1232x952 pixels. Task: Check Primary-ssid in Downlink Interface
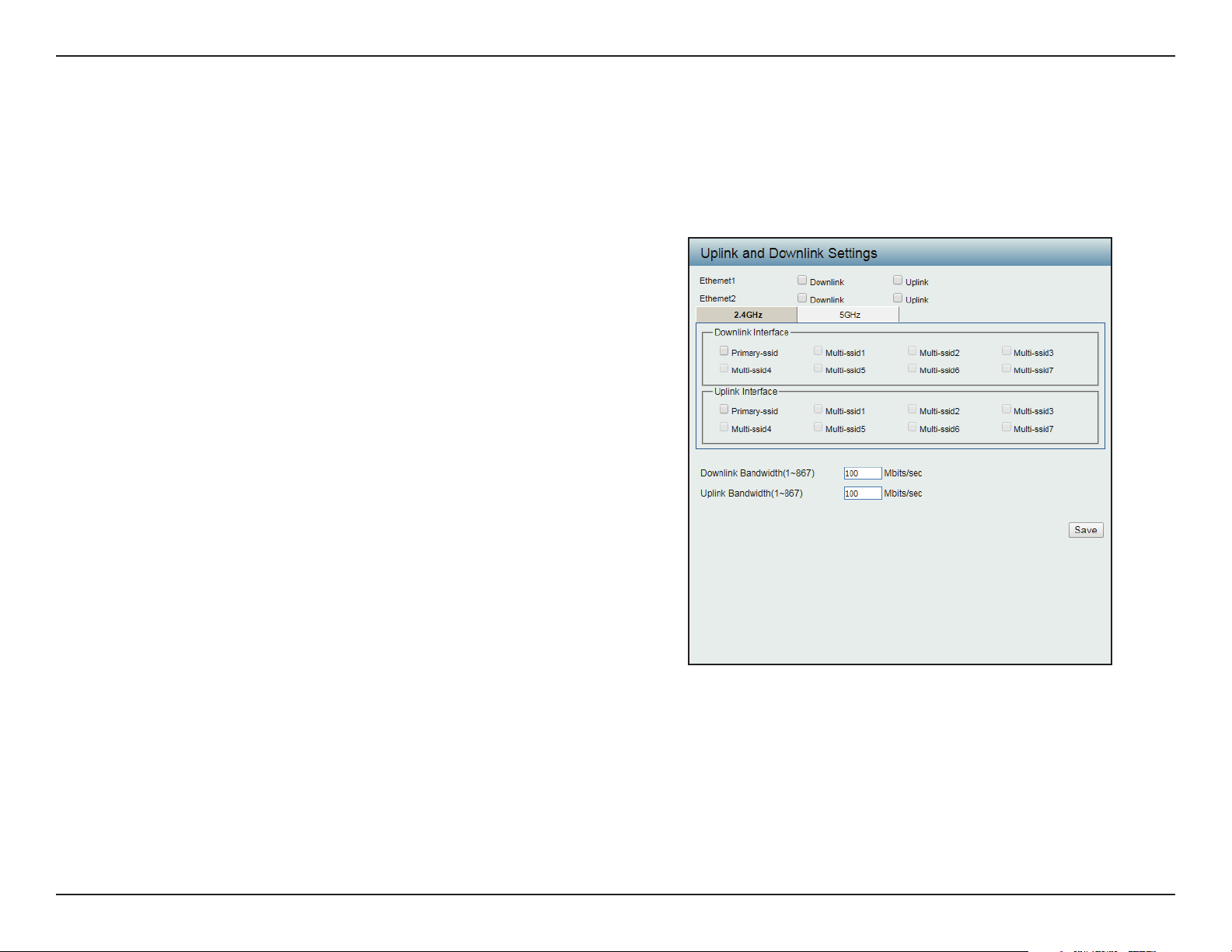[x=724, y=350]
